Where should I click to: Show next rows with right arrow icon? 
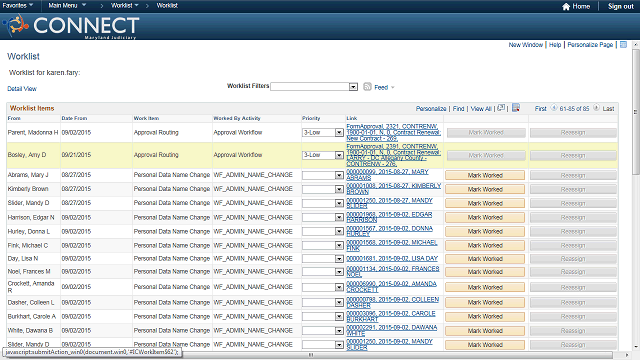[x=596, y=108]
